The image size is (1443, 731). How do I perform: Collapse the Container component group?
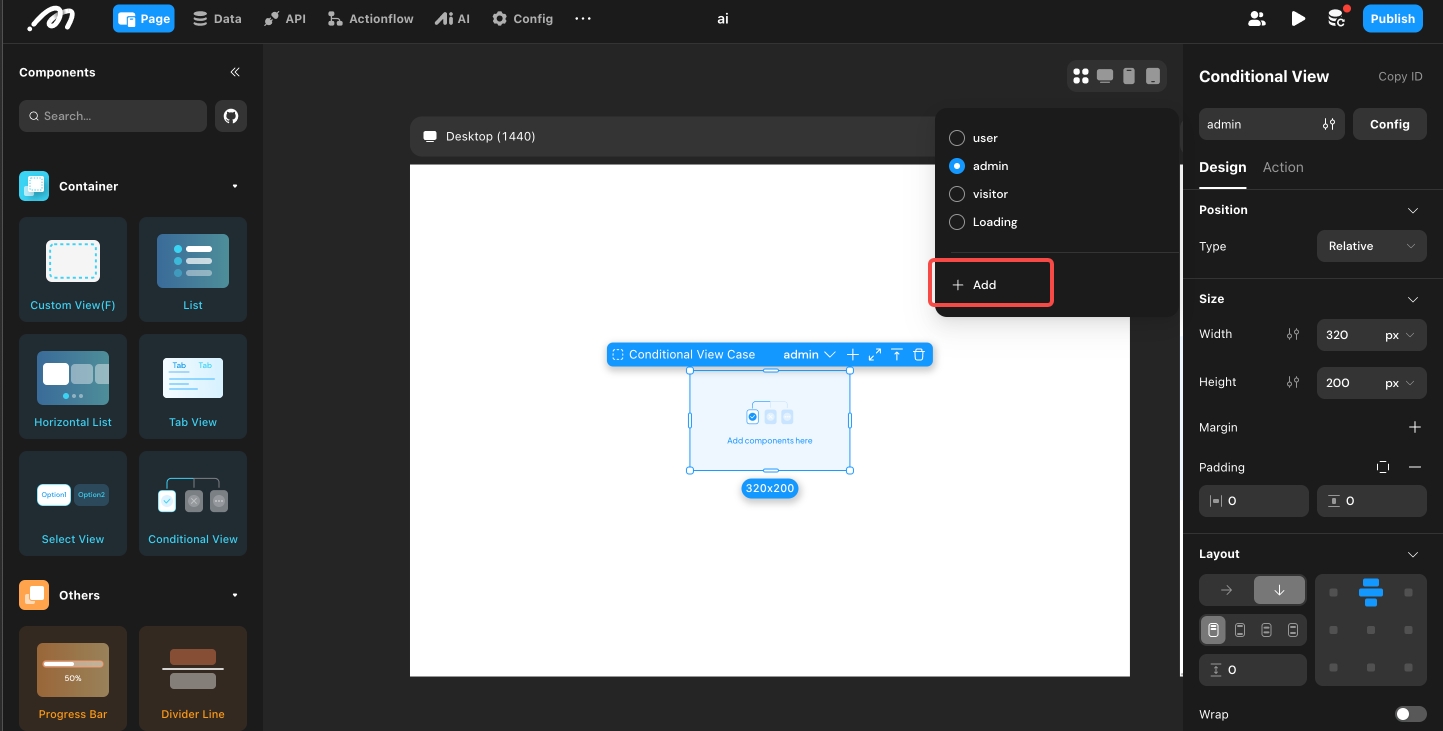[x=235, y=186]
